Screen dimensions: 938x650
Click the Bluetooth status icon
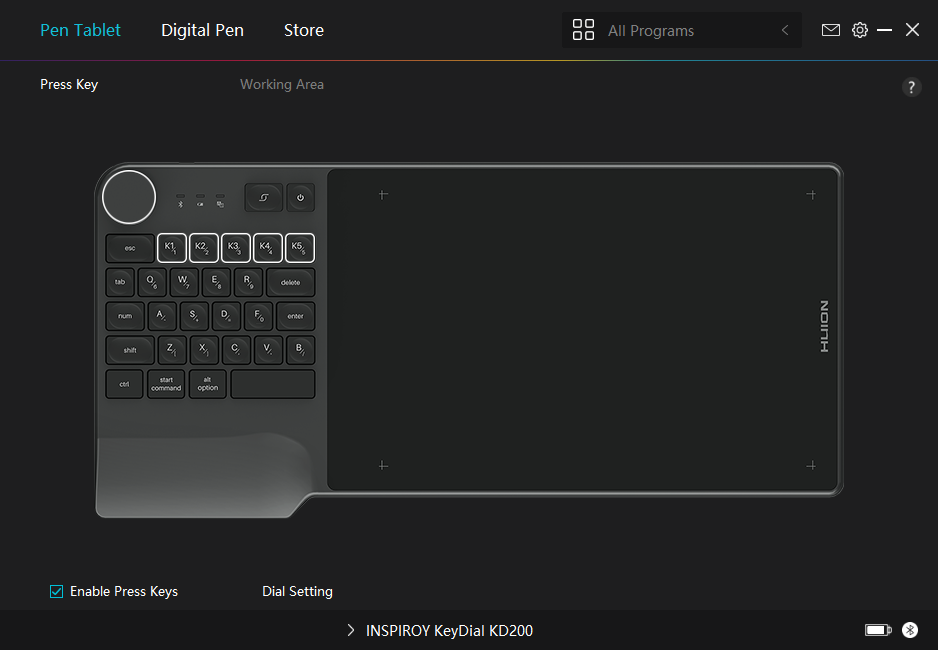[x=910, y=630]
